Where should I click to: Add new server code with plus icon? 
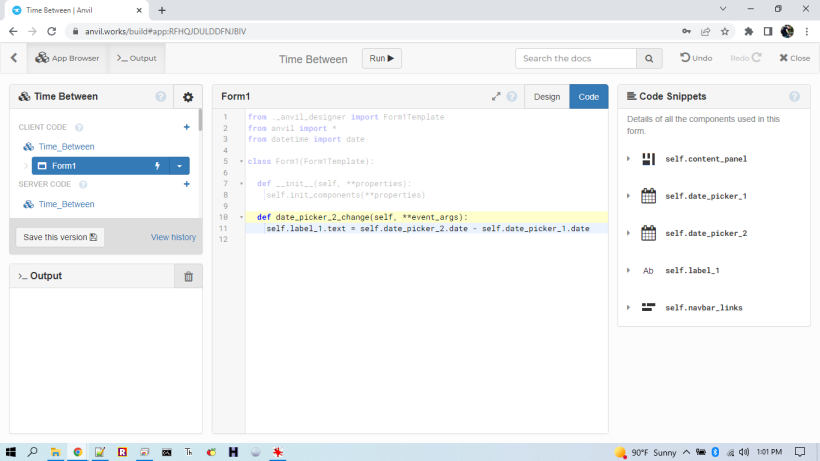tap(186, 184)
